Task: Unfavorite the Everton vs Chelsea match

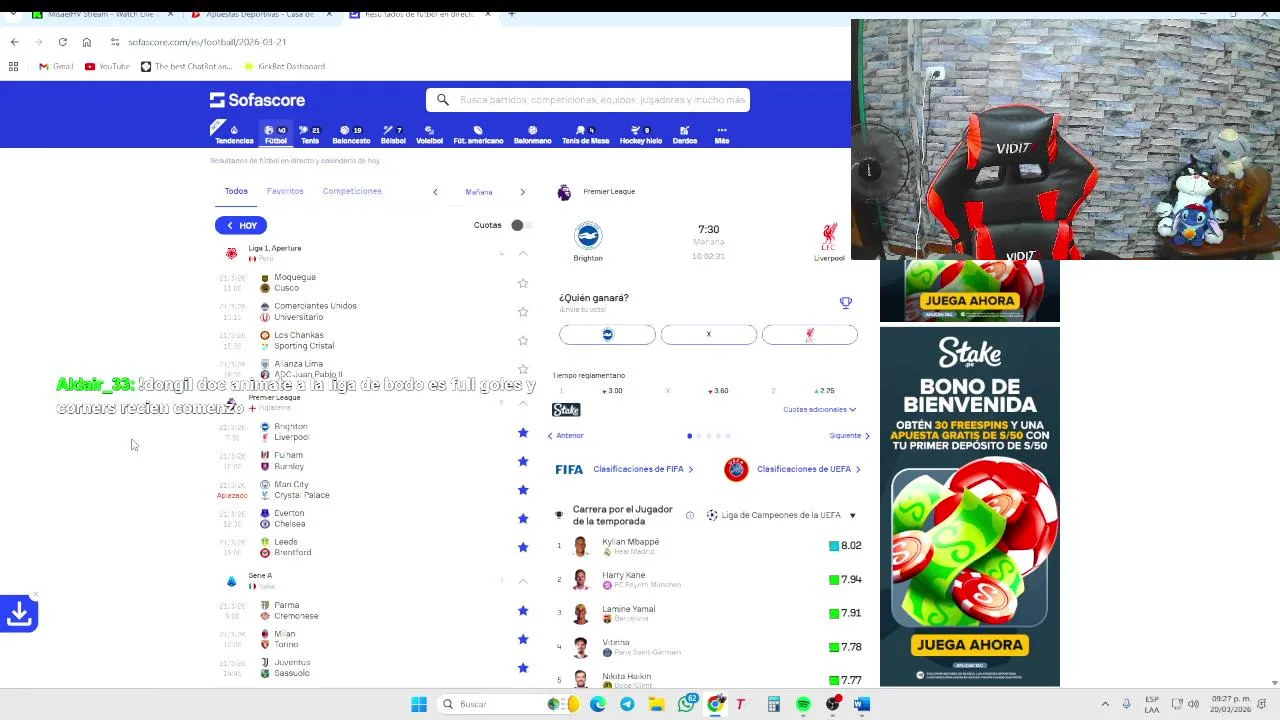Action: click(x=523, y=518)
